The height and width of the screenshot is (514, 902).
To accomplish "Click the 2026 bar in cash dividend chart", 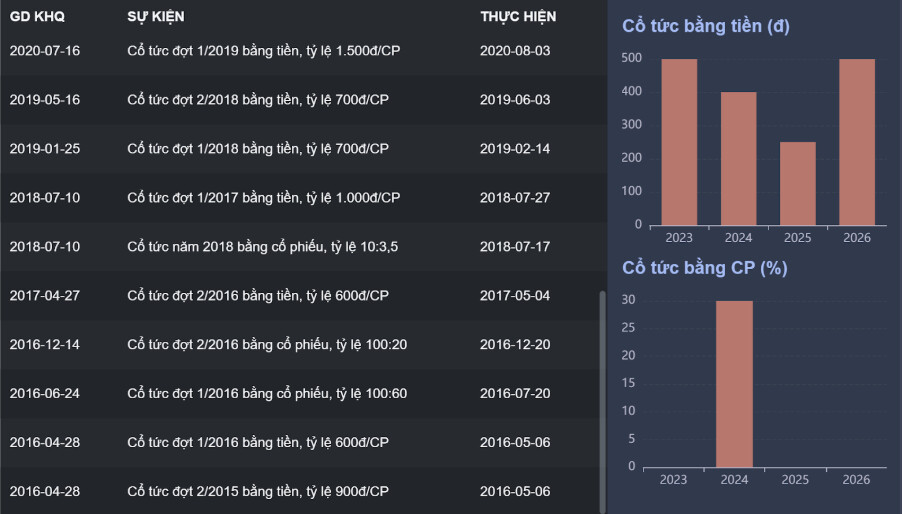I will coord(856,141).
